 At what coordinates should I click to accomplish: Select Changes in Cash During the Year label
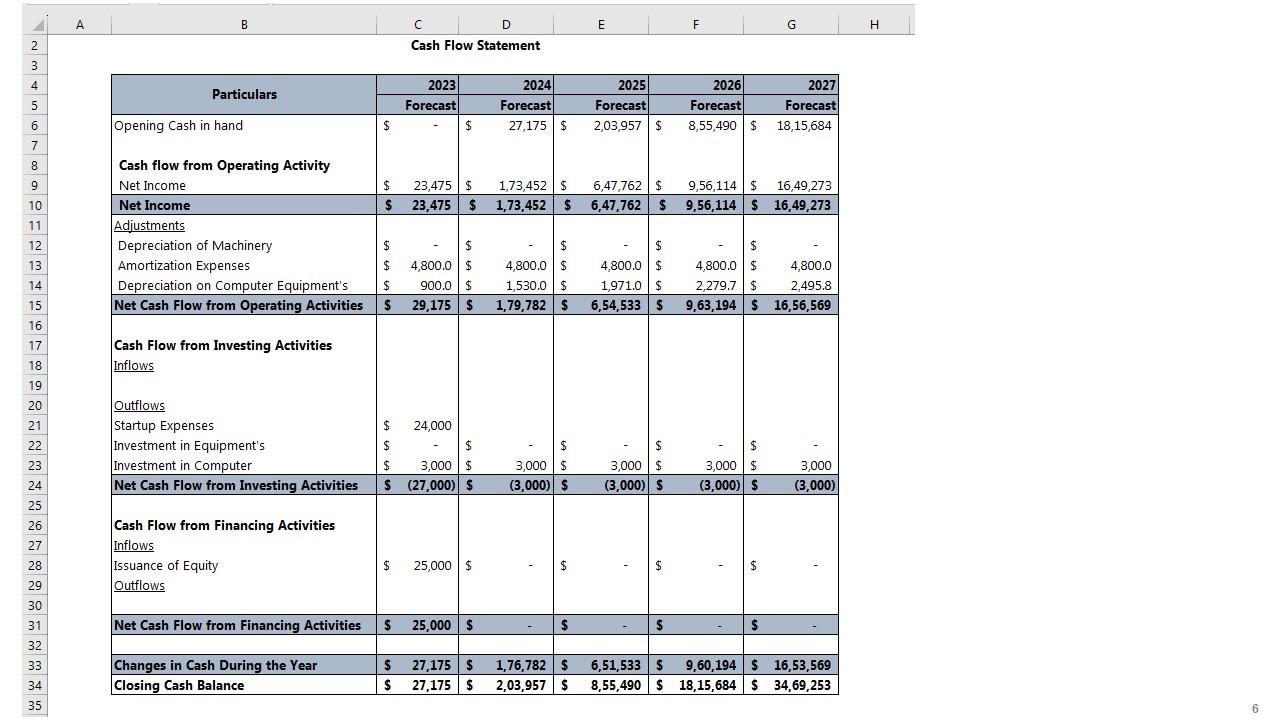pyautogui.click(x=215, y=665)
